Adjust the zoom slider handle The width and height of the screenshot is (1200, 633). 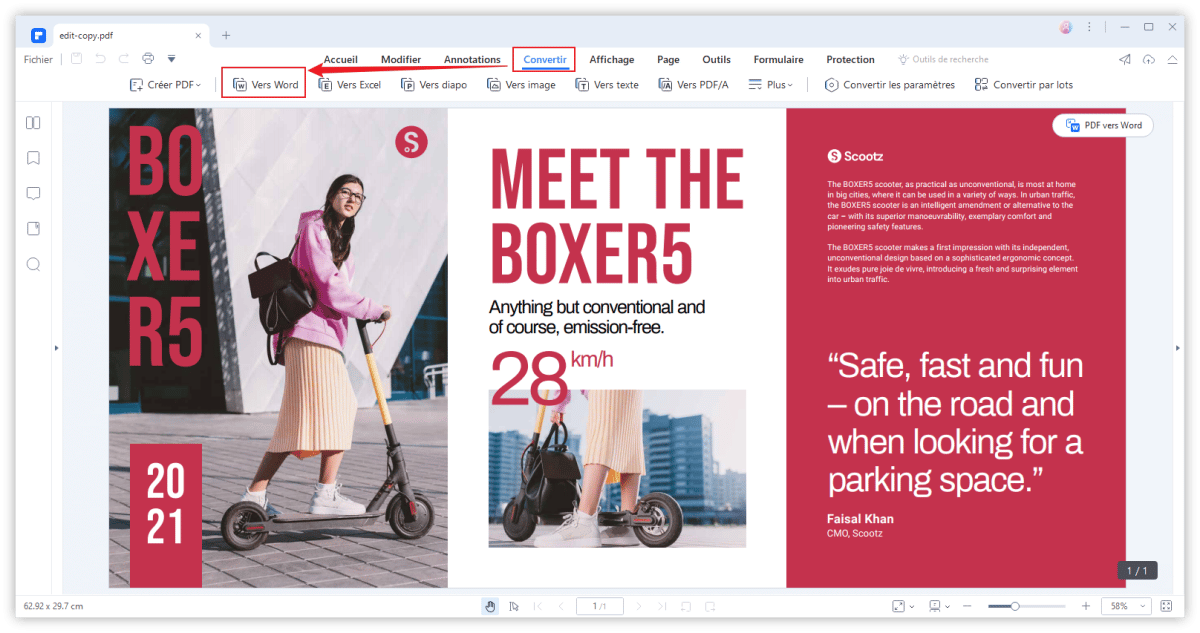[x=1015, y=606]
